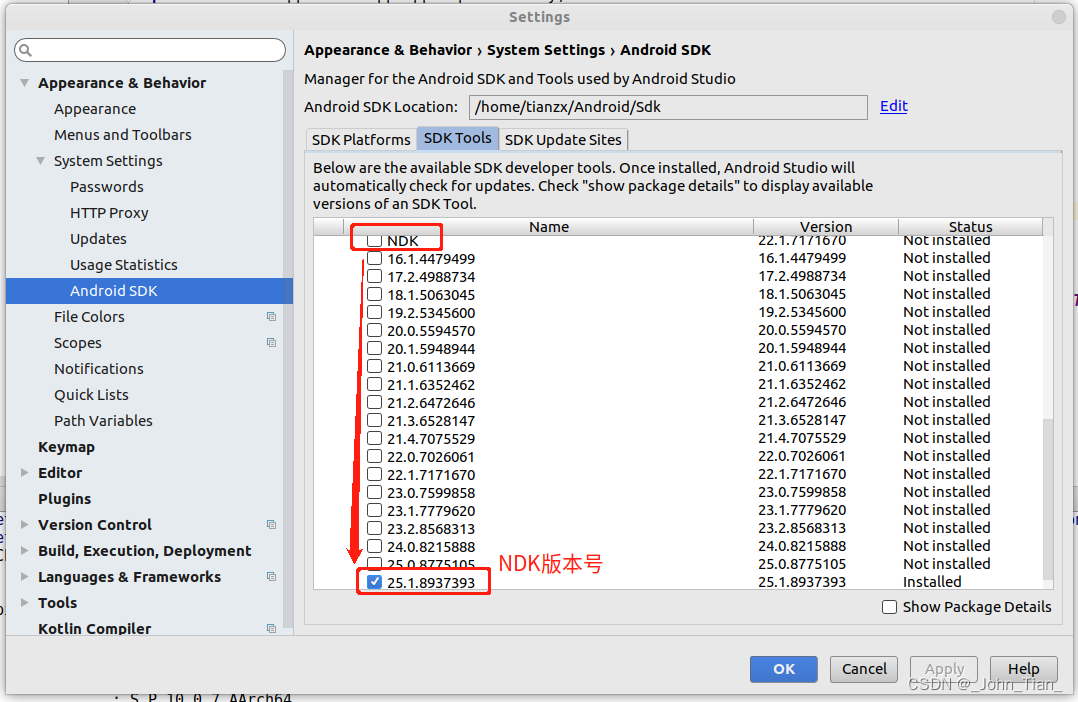Sort list by Status column header

coord(971,227)
